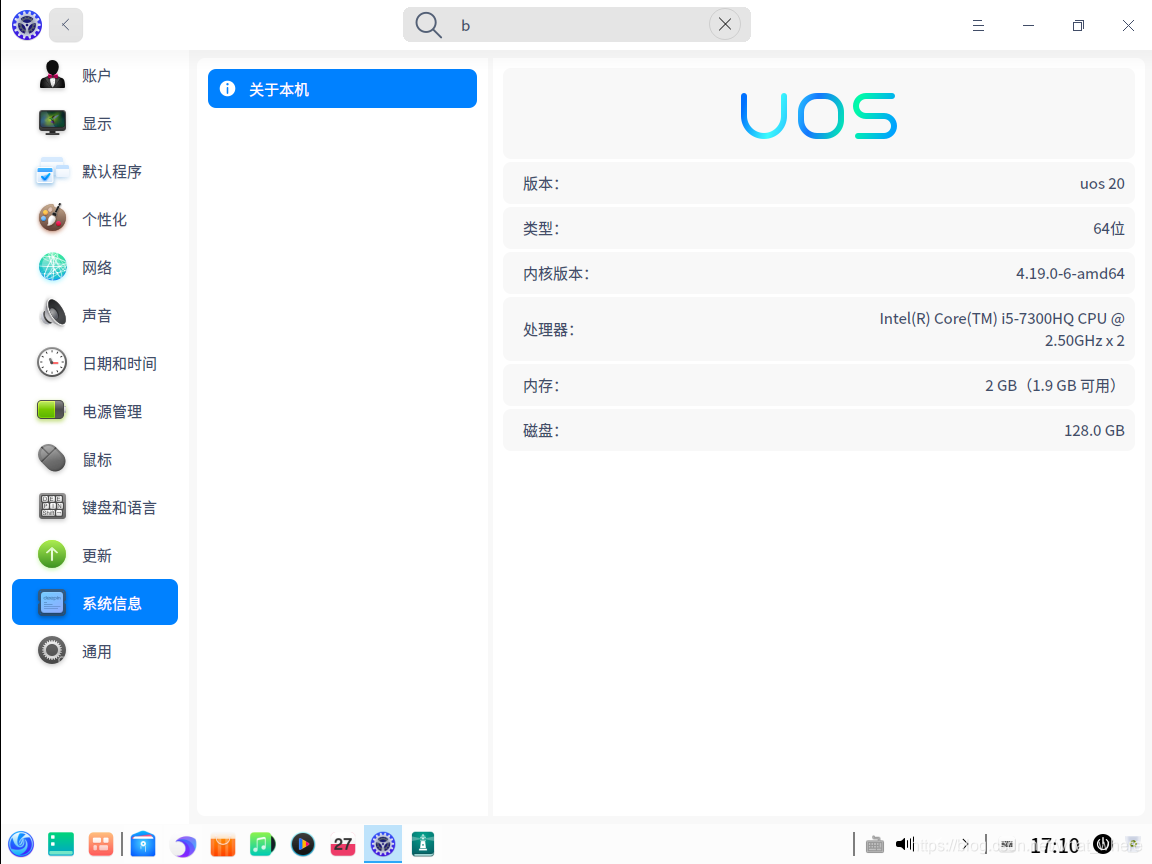Launch the music player from the dock
Image resolution: width=1152 pixels, height=864 pixels.
pyautogui.click(x=262, y=844)
